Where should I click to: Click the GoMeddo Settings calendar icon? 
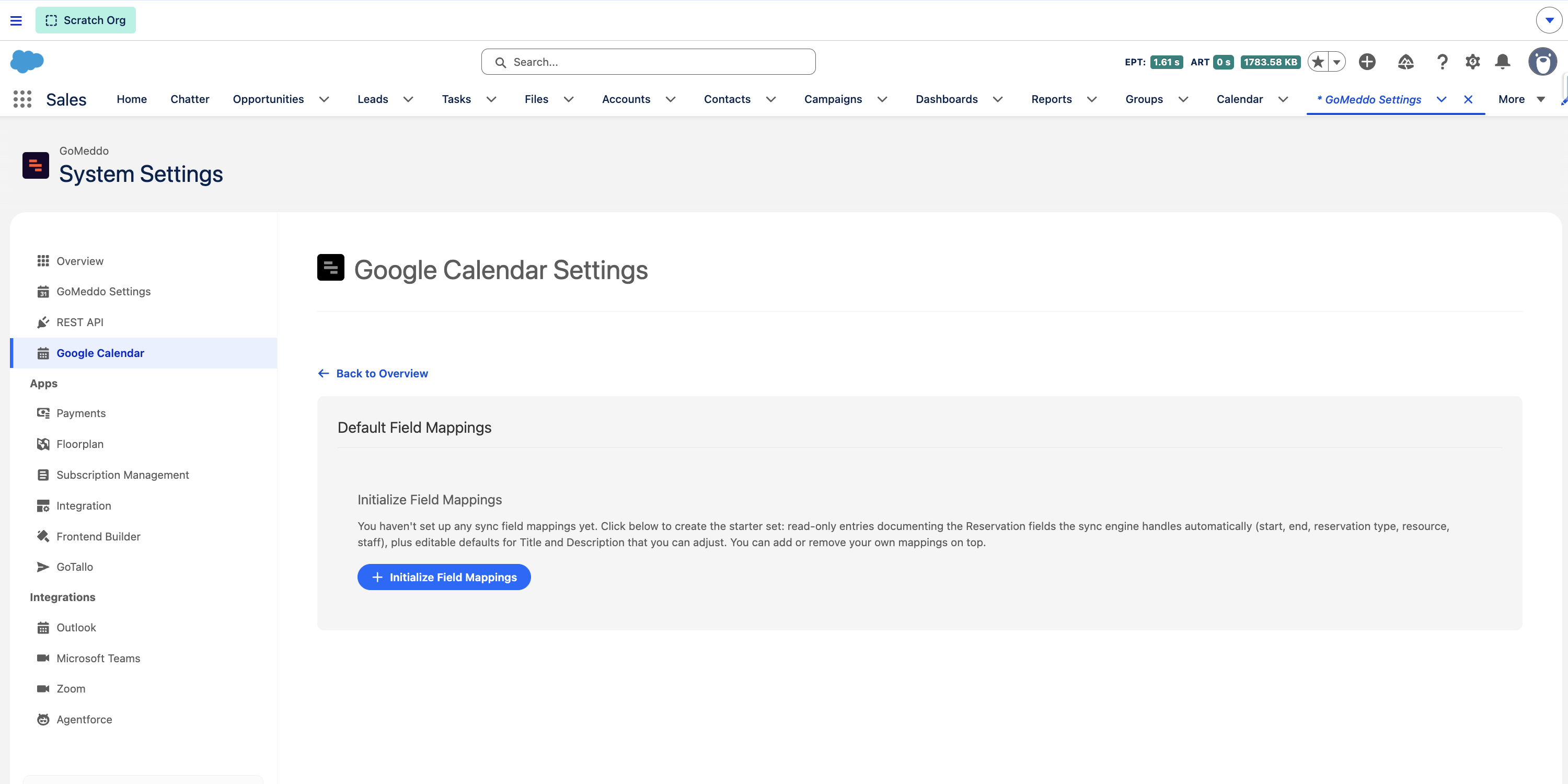click(43, 292)
